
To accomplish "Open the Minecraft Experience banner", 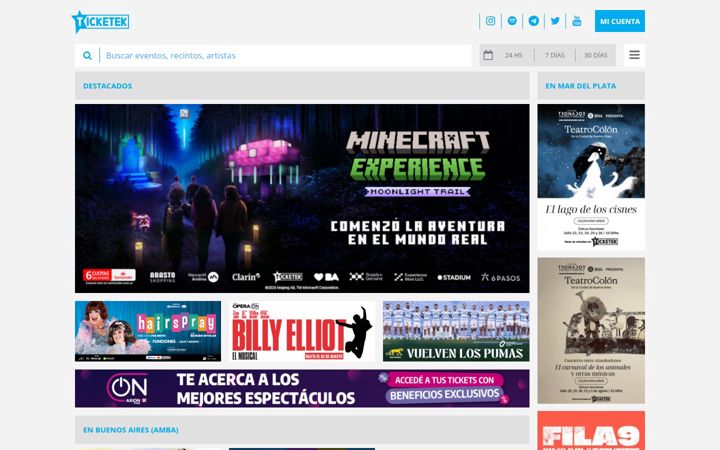I will pyautogui.click(x=302, y=198).
